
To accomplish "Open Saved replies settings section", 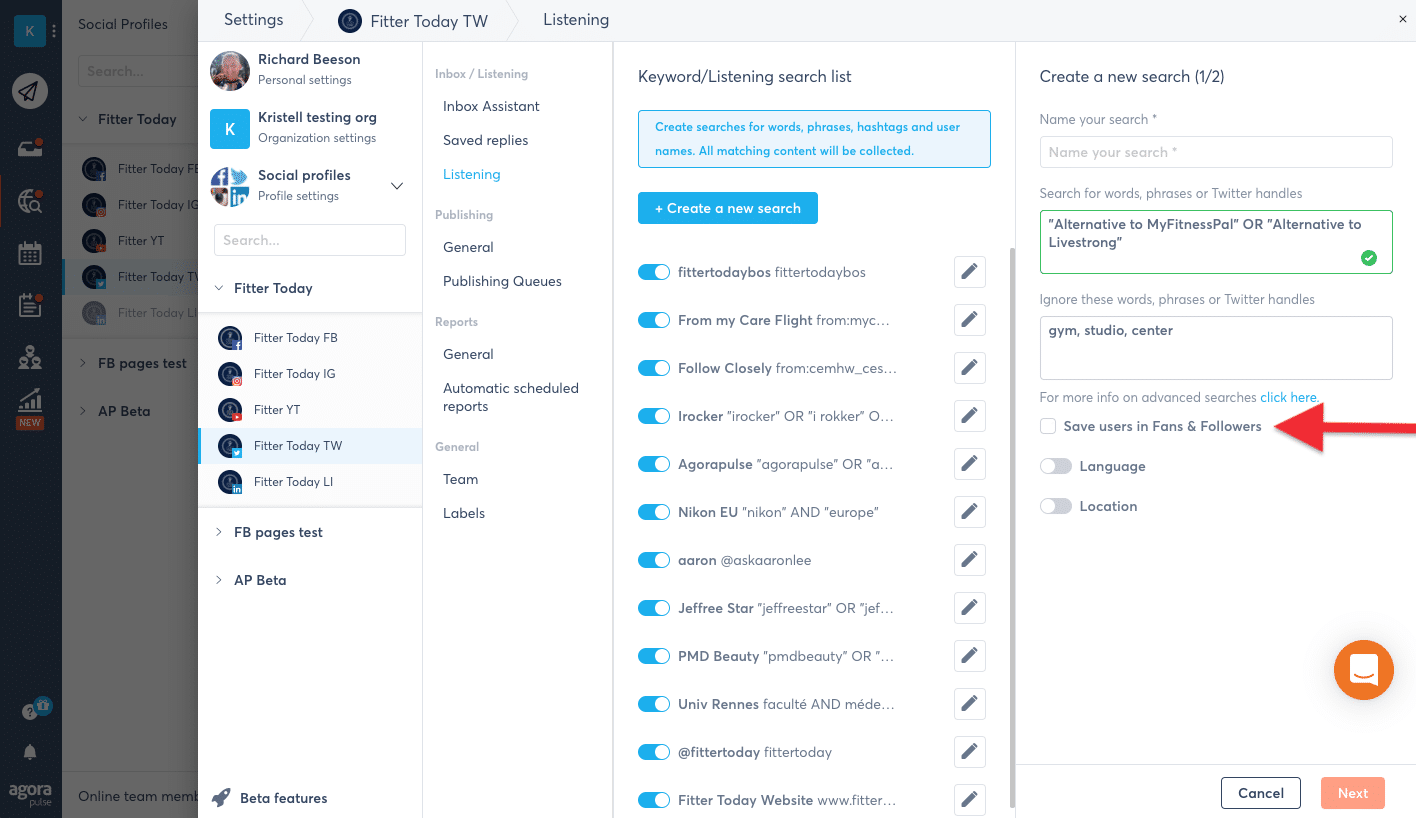I will [485, 140].
